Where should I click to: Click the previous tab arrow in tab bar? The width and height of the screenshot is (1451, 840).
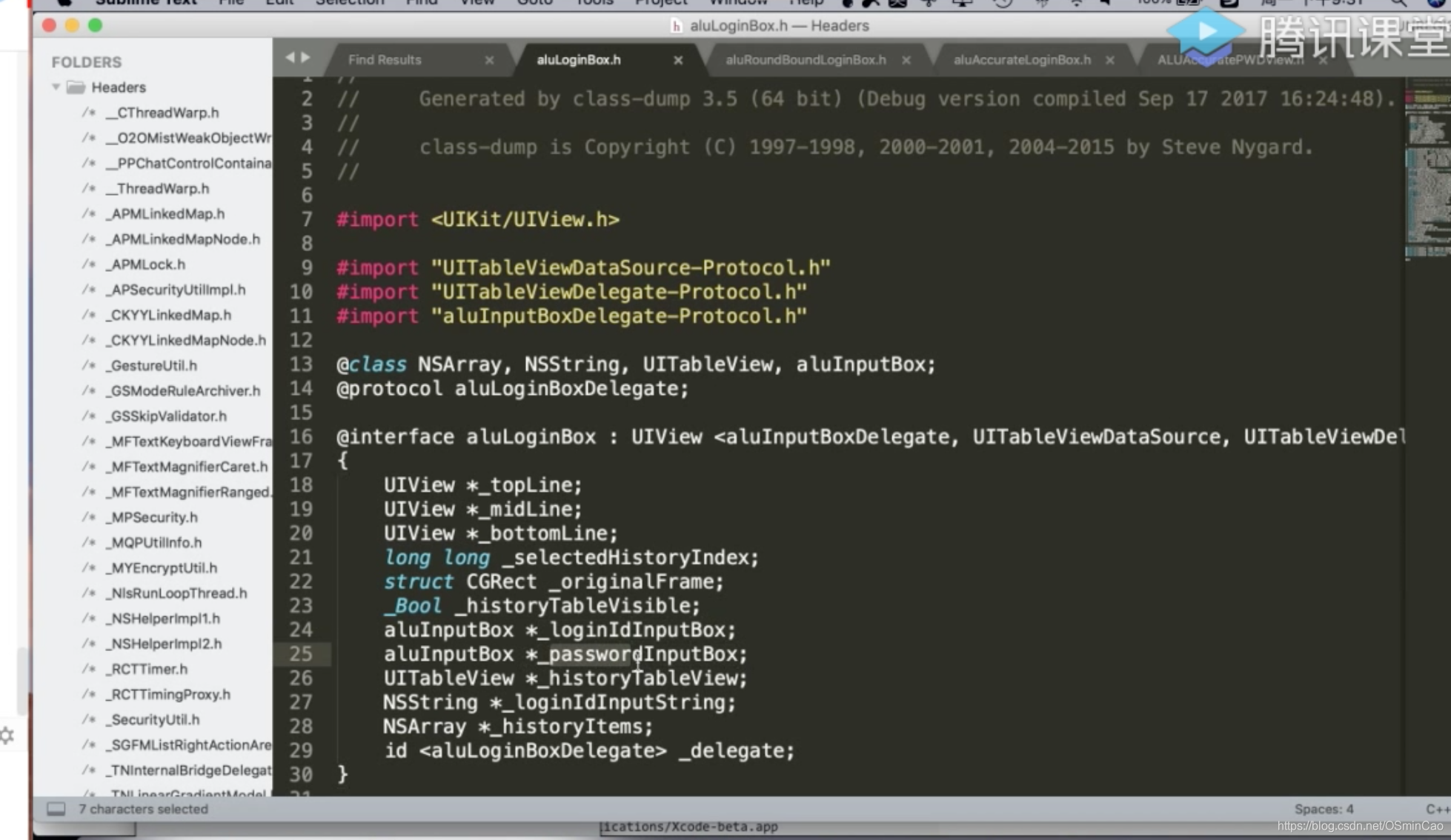[290, 58]
